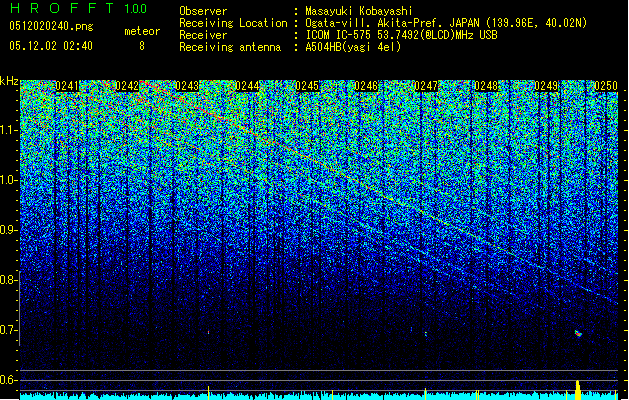Click the 0247 time marker

(426, 86)
